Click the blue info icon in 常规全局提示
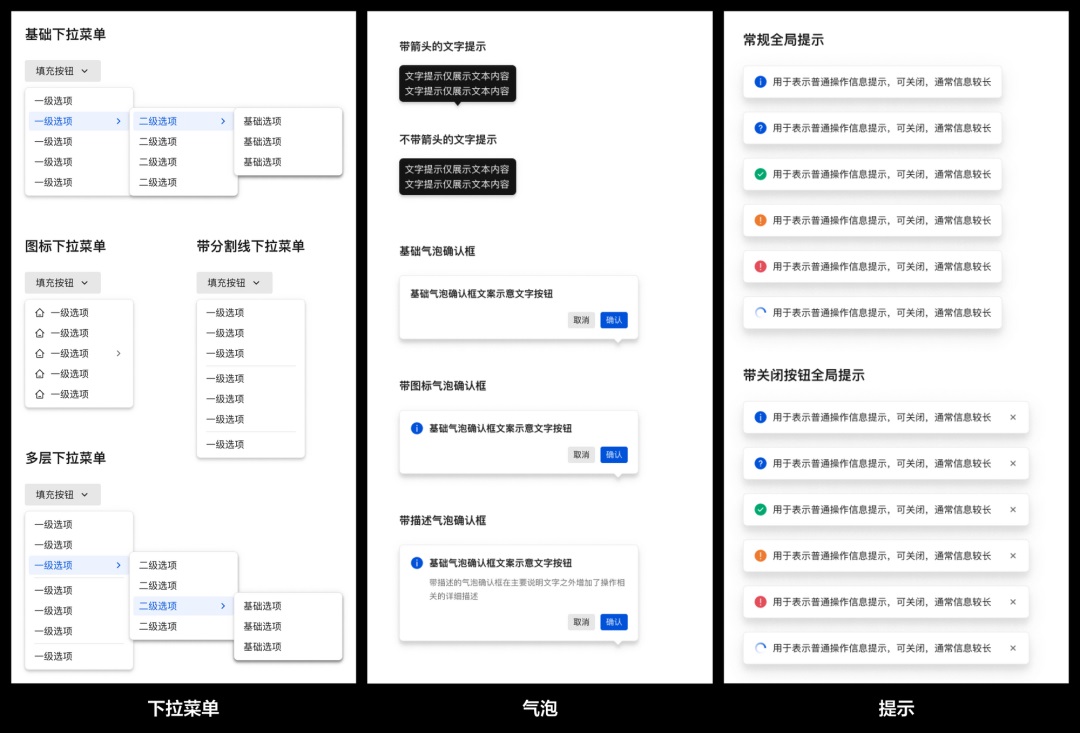The width and height of the screenshot is (1080, 733). tap(760, 82)
